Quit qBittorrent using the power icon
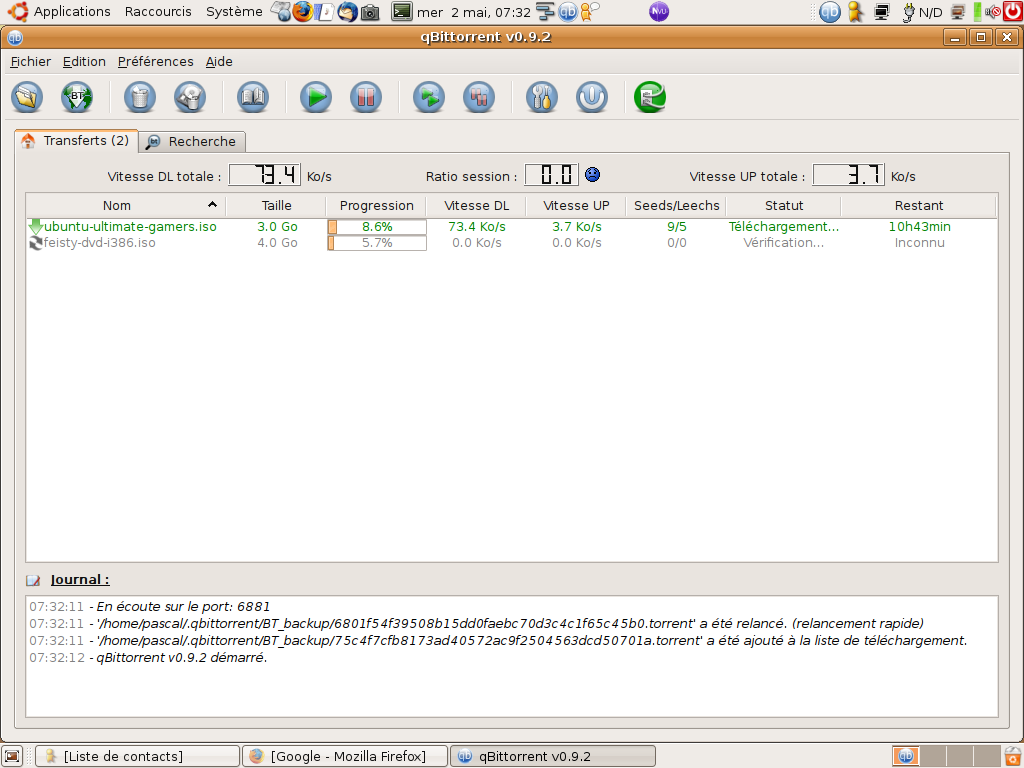The height and width of the screenshot is (768, 1024). [592, 97]
